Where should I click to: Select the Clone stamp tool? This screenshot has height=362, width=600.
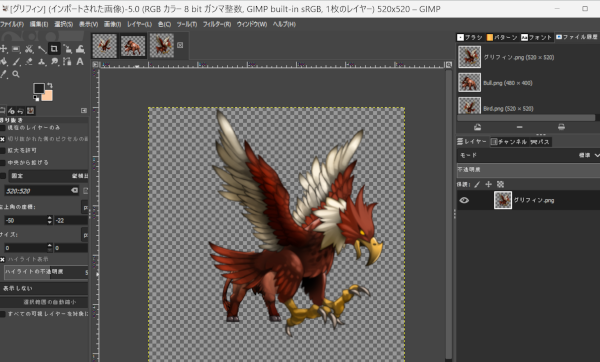tap(42, 62)
